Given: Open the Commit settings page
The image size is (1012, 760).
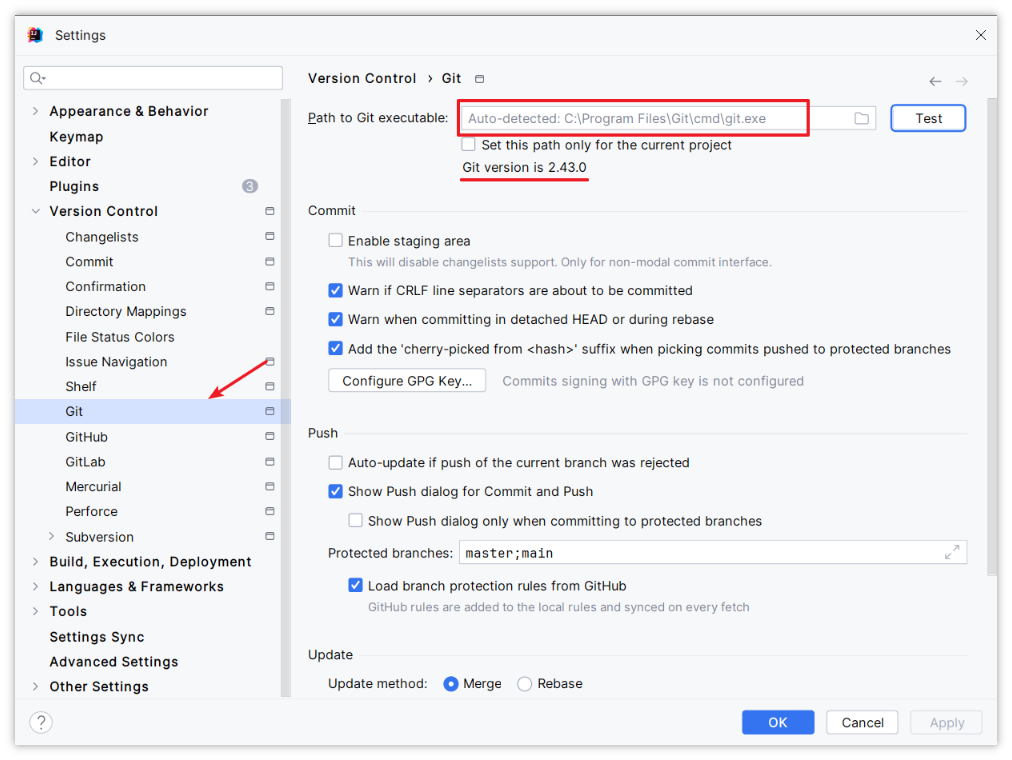Looking at the screenshot, I should tap(89, 261).
